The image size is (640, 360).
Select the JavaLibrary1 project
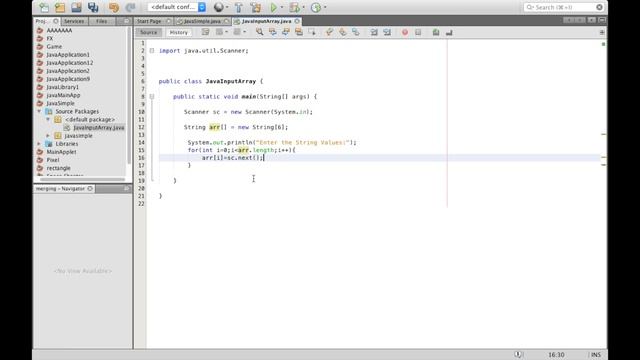click(x=62, y=87)
